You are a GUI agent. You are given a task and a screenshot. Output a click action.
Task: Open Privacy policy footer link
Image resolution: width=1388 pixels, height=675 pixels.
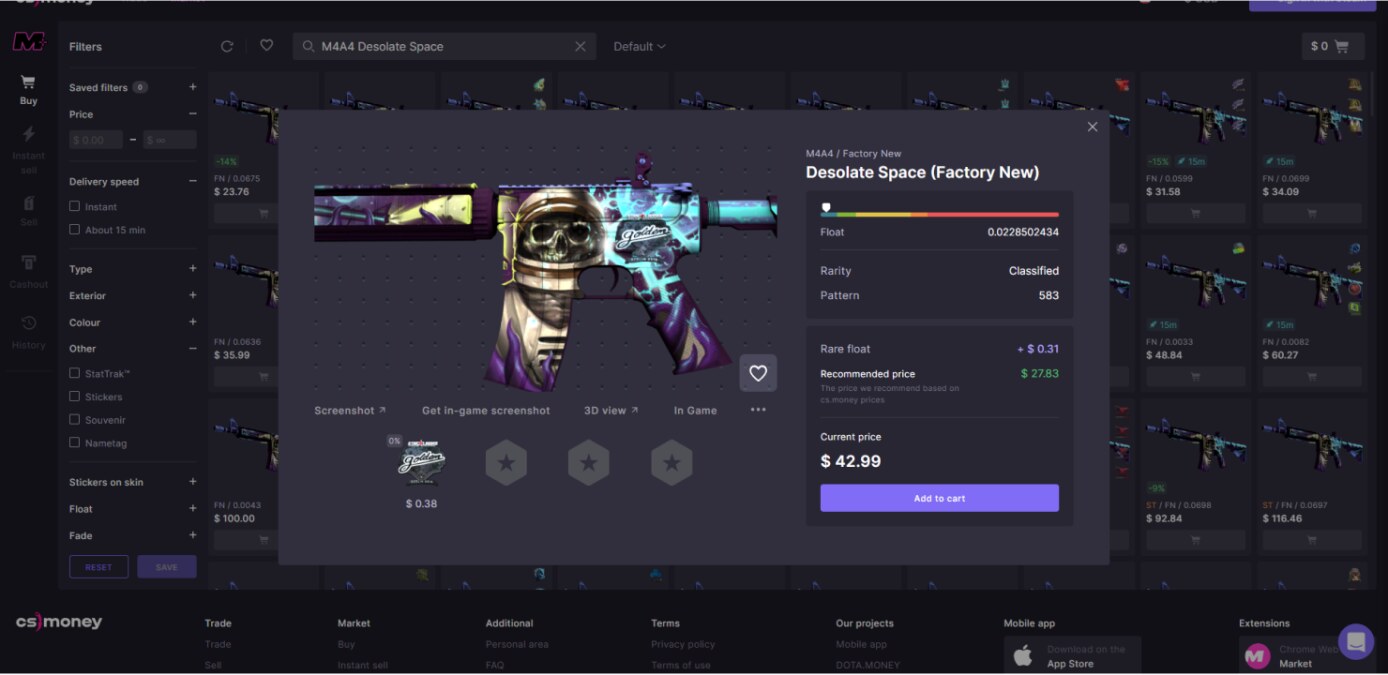coord(683,645)
